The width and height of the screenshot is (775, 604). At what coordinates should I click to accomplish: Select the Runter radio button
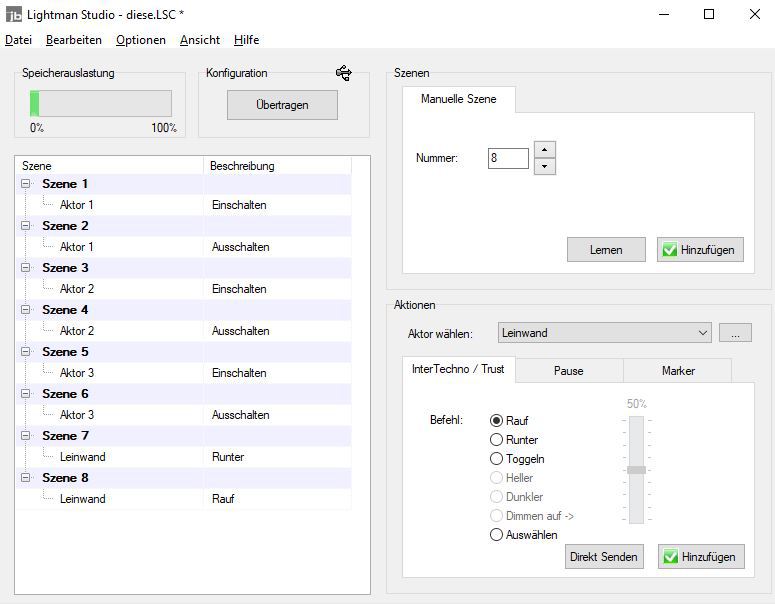tap(497, 440)
